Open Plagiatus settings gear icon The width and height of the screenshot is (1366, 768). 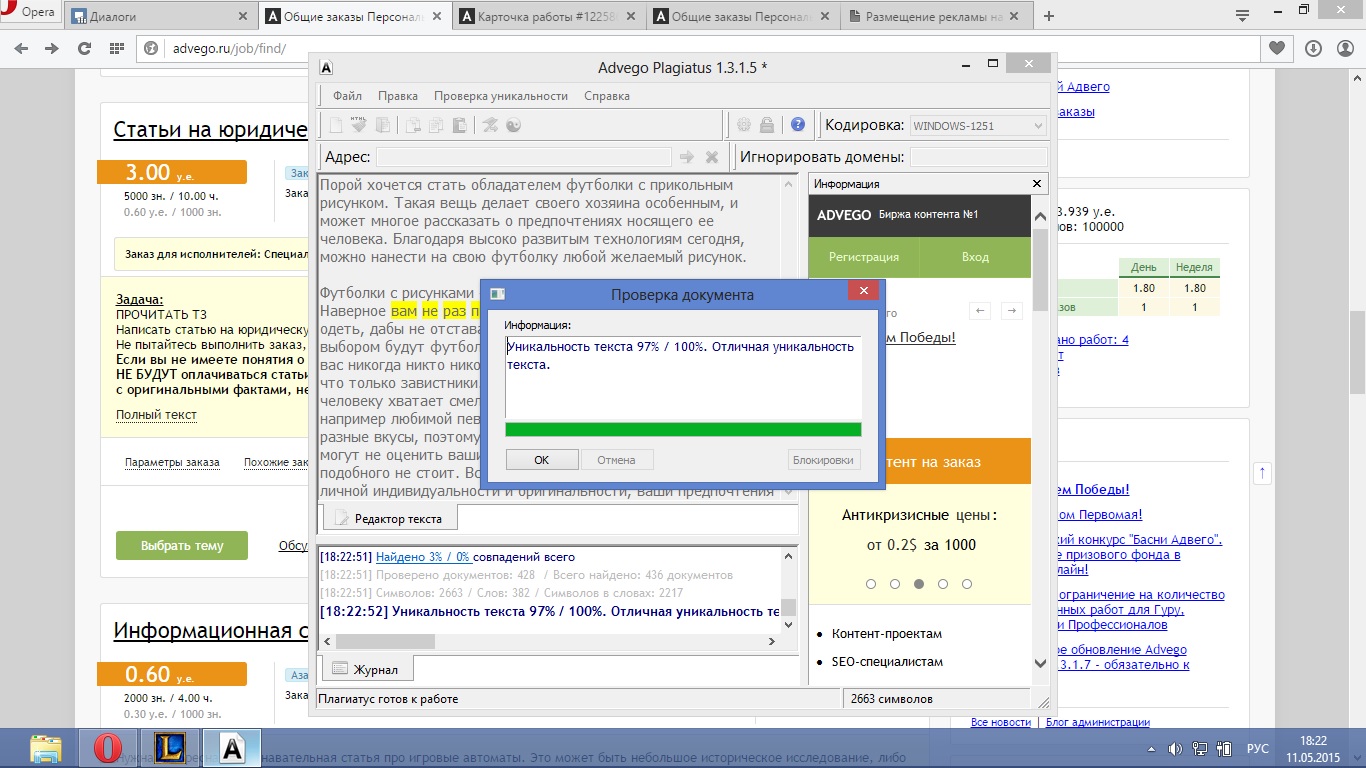pyautogui.click(x=744, y=125)
